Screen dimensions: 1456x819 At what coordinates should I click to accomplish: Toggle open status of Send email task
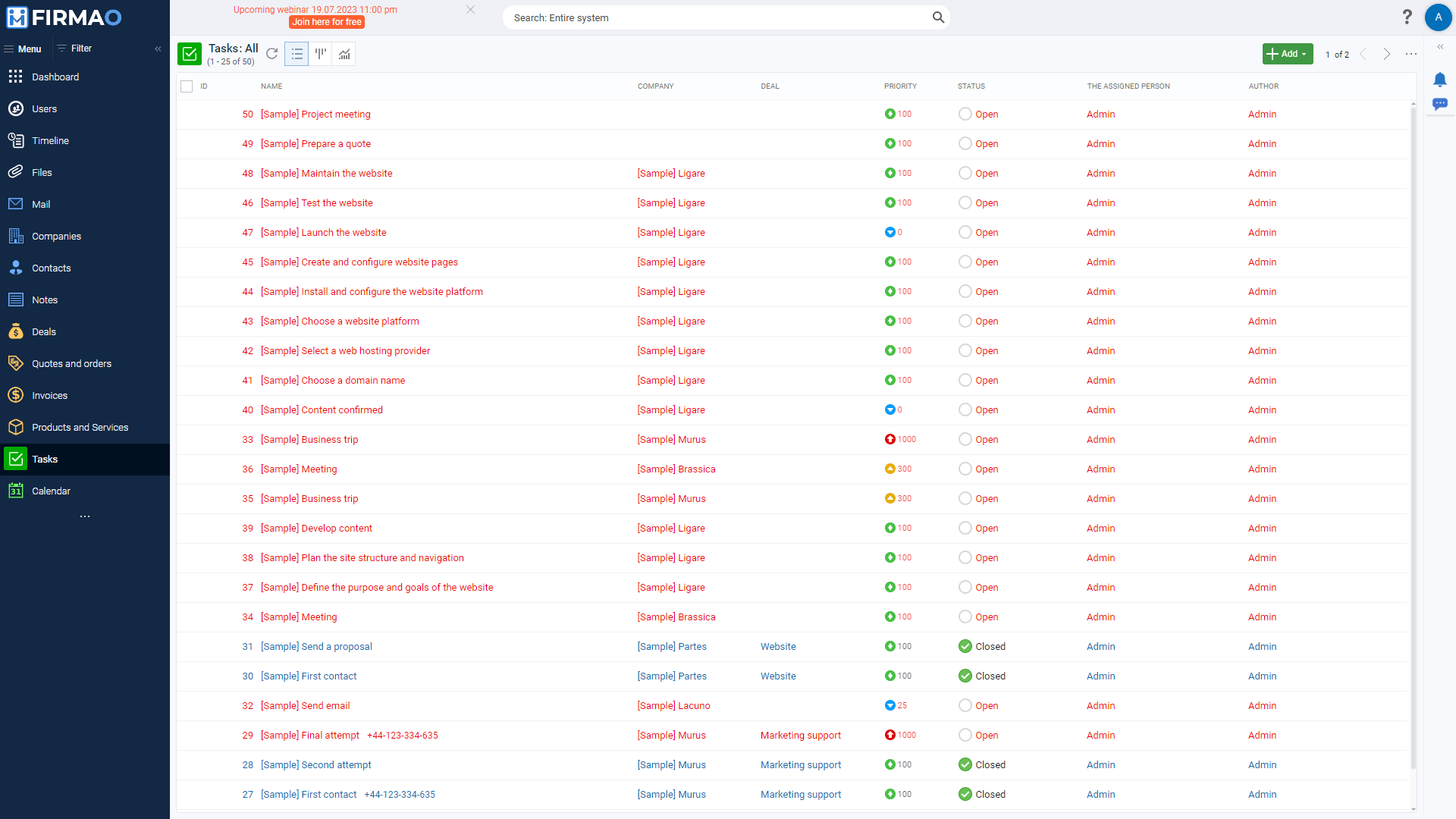pyautogui.click(x=965, y=705)
